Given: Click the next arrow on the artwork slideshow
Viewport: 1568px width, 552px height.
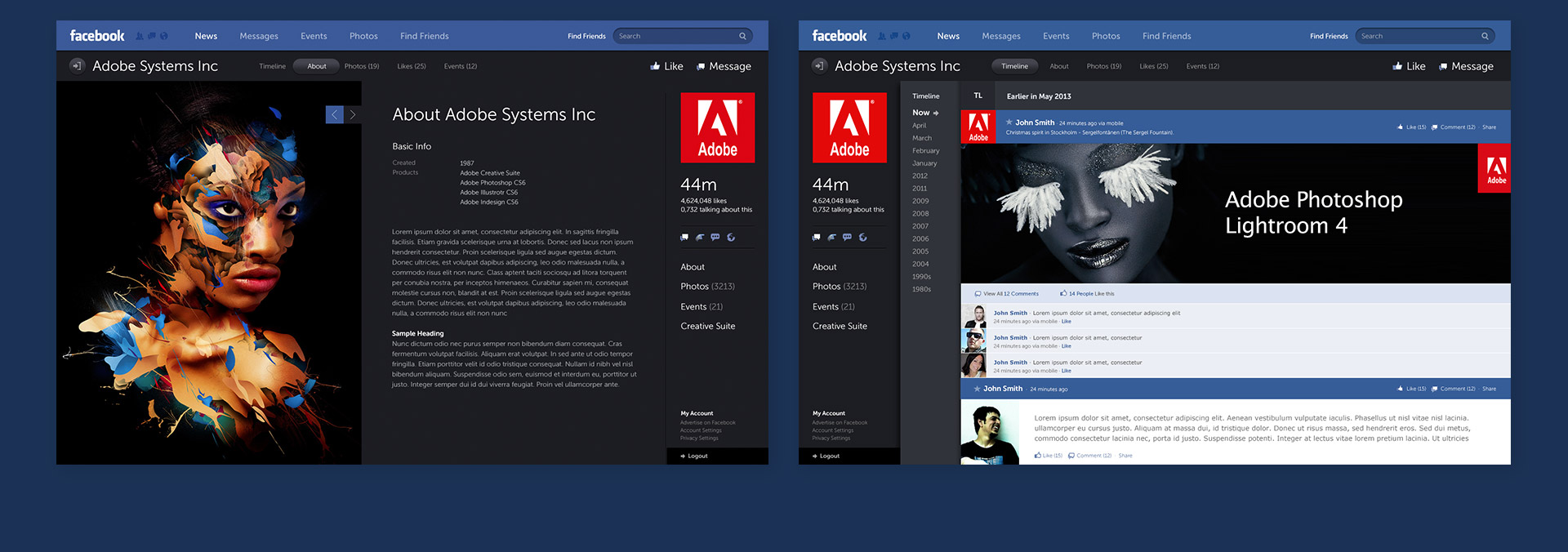Looking at the screenshot, I should coord(353,115).
